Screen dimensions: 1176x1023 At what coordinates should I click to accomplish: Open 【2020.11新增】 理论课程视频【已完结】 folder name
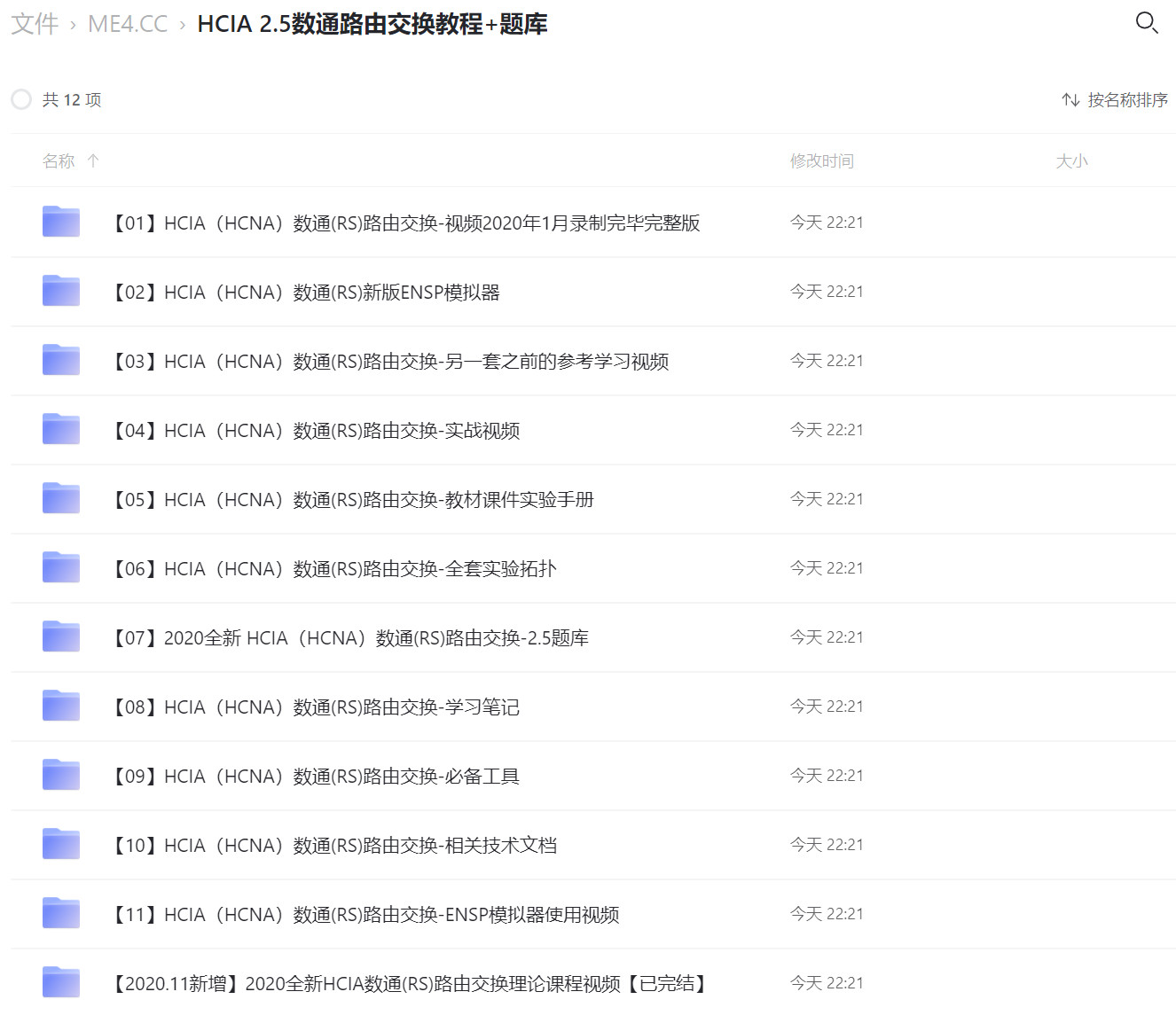(410, 984)
